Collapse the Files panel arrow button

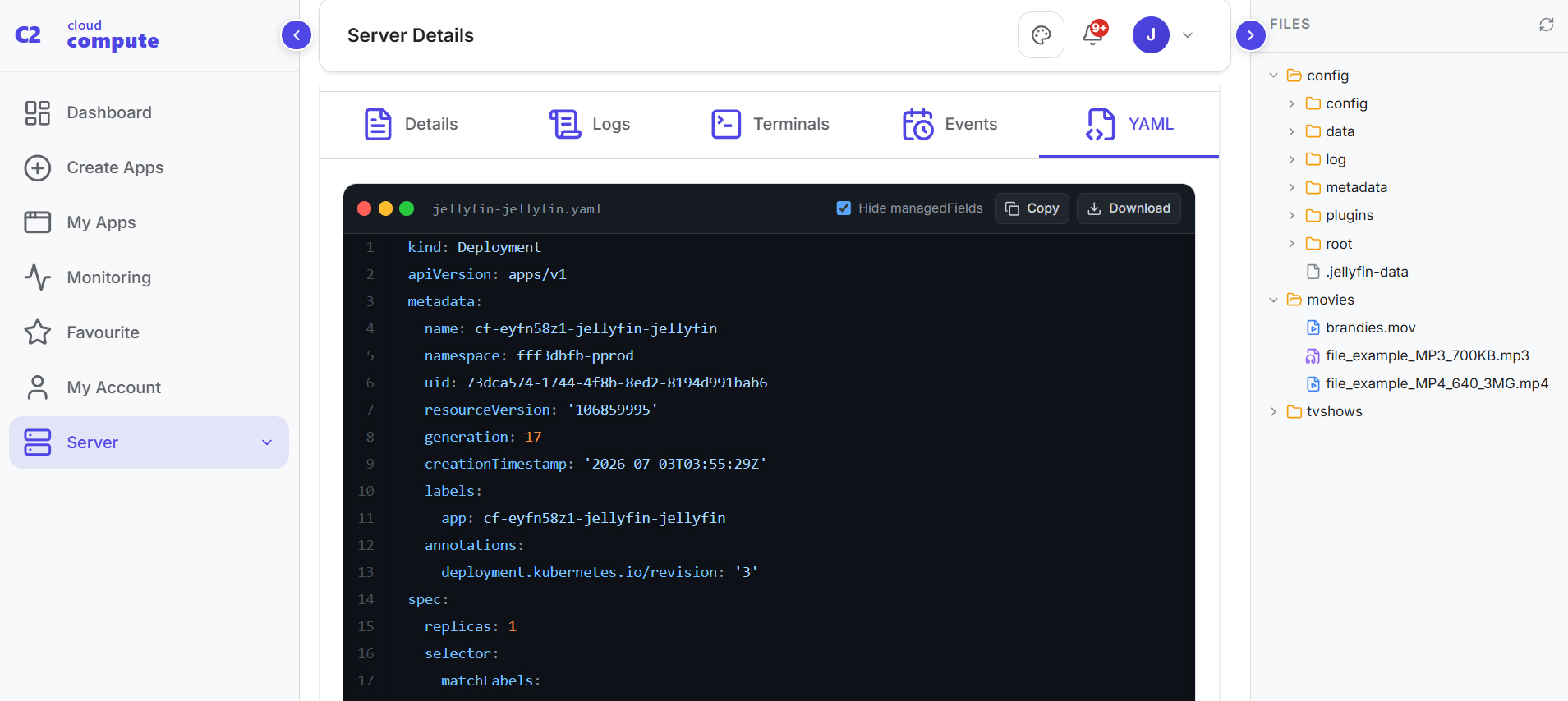tap(1250, 35)
